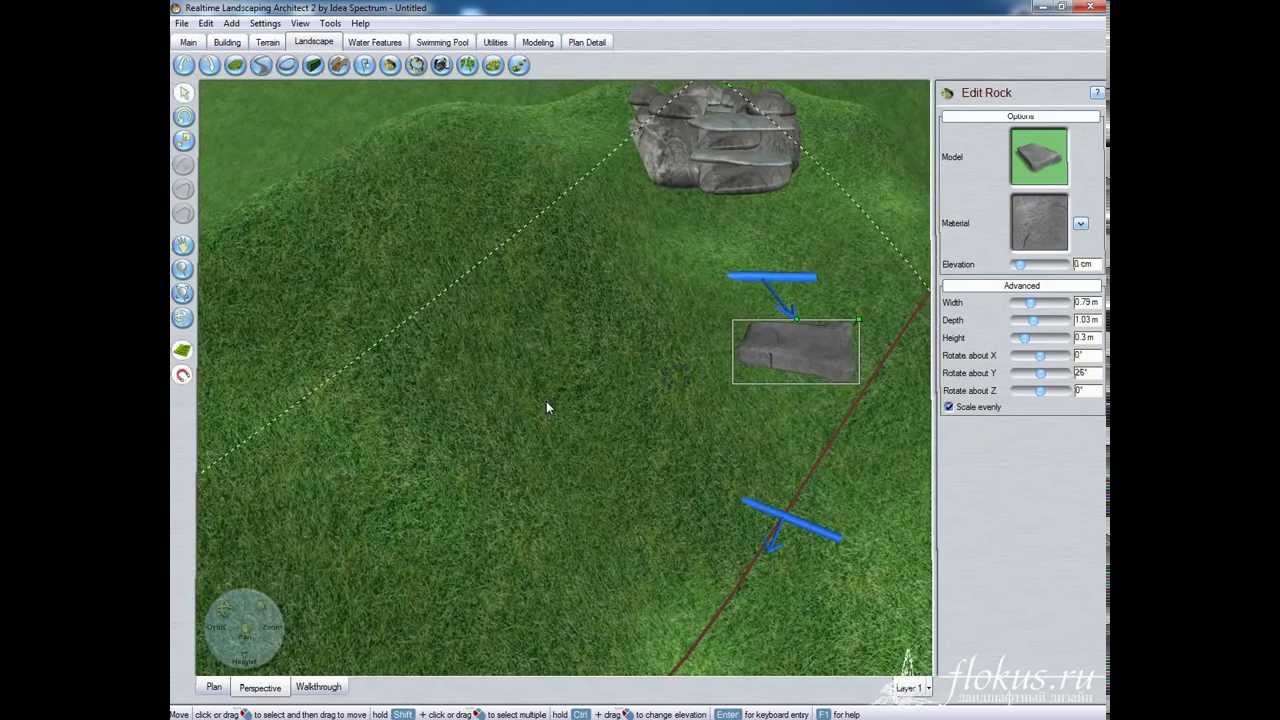Open help with the question mark button
The width and height of the screenshot is (1280, 720).
pos(1097,92)
